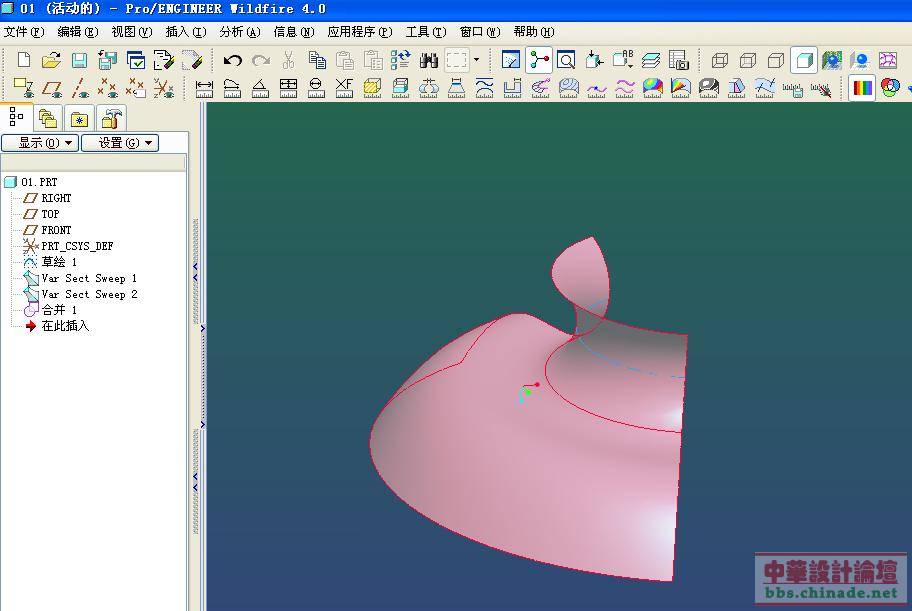Screen dimensions: 912x611
Task: Click the rainbow color stripes icon
Action: click(x=862, y=88)
